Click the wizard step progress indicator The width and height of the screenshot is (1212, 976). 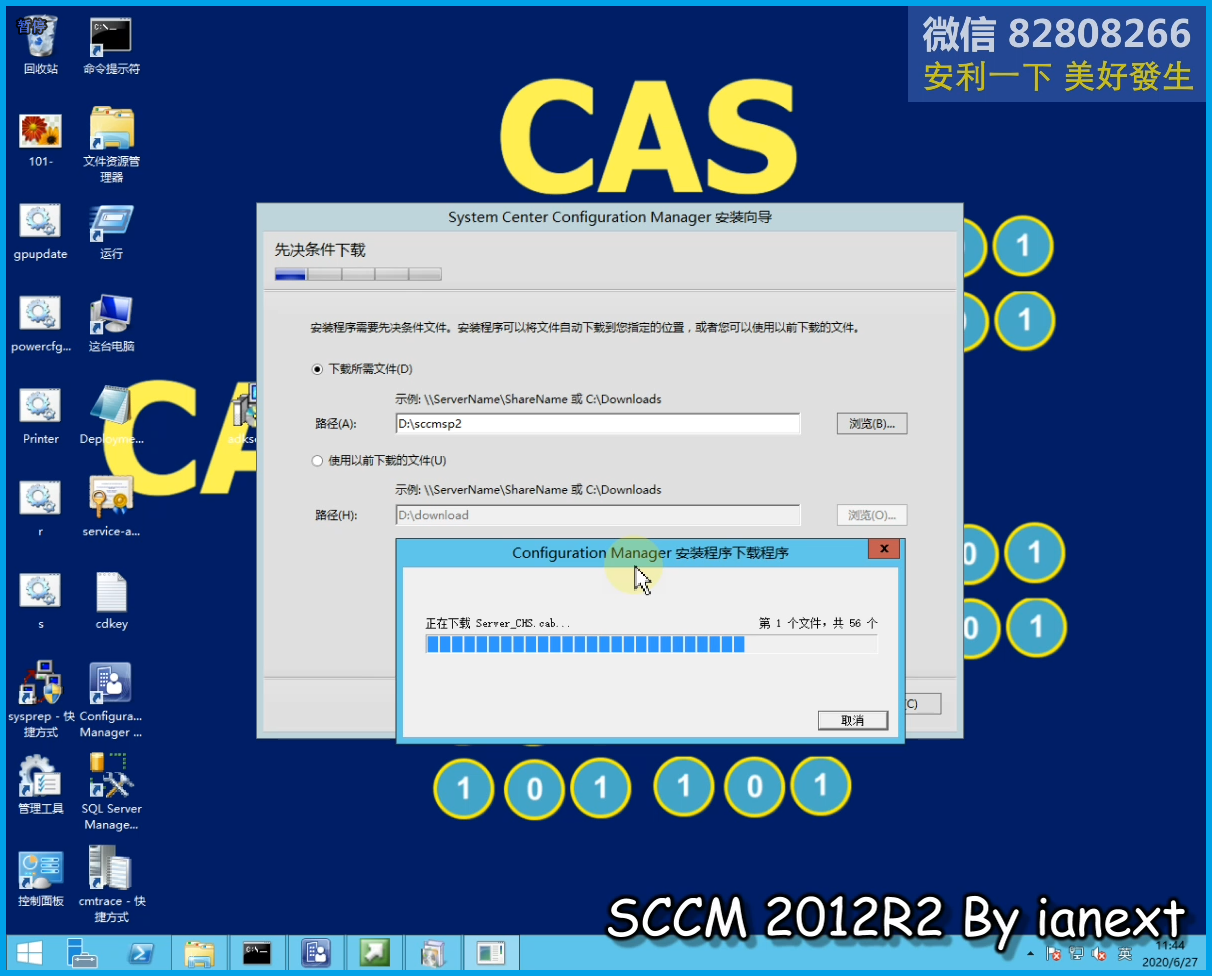tap(358, 274)
